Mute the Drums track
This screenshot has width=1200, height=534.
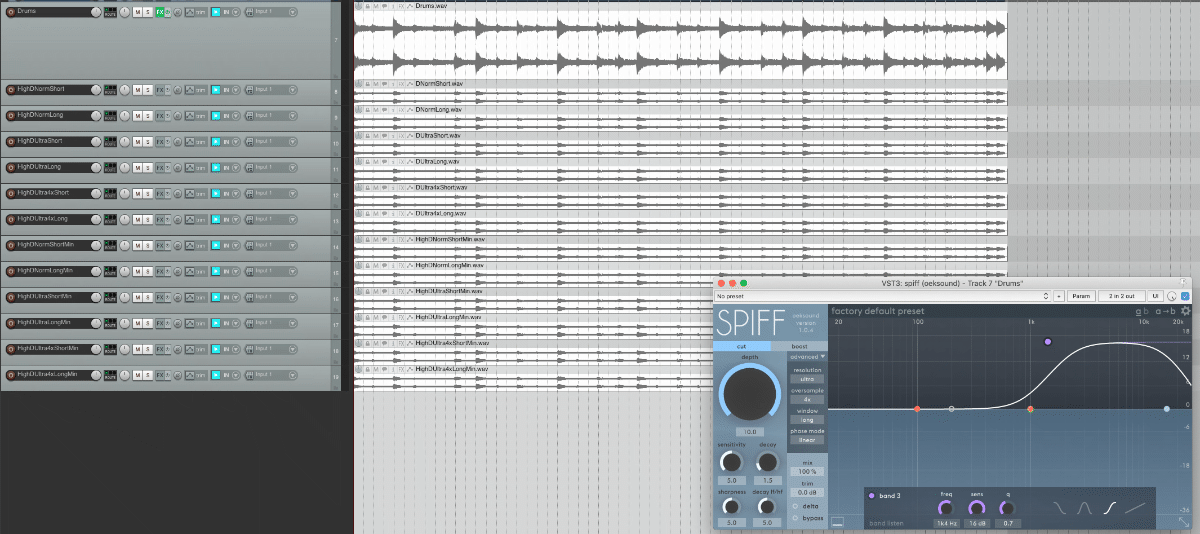tap(137, 12)
